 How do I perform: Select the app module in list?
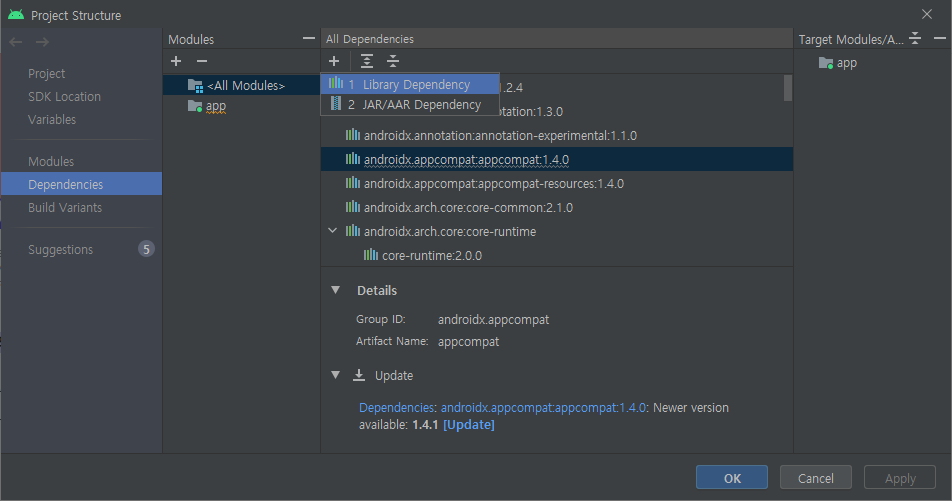pyautogui.click(x=241, y=106)
